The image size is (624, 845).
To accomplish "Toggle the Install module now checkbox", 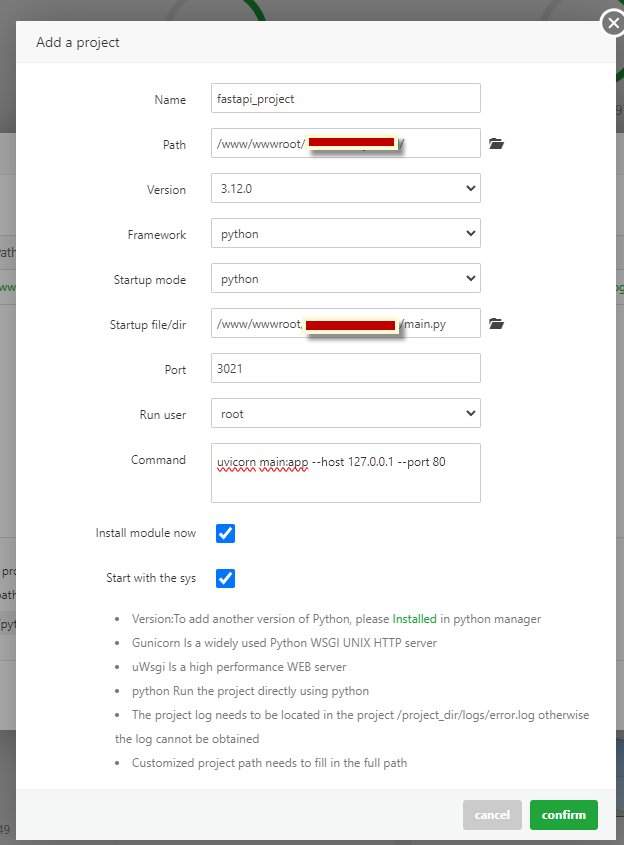I will point(226,533).
